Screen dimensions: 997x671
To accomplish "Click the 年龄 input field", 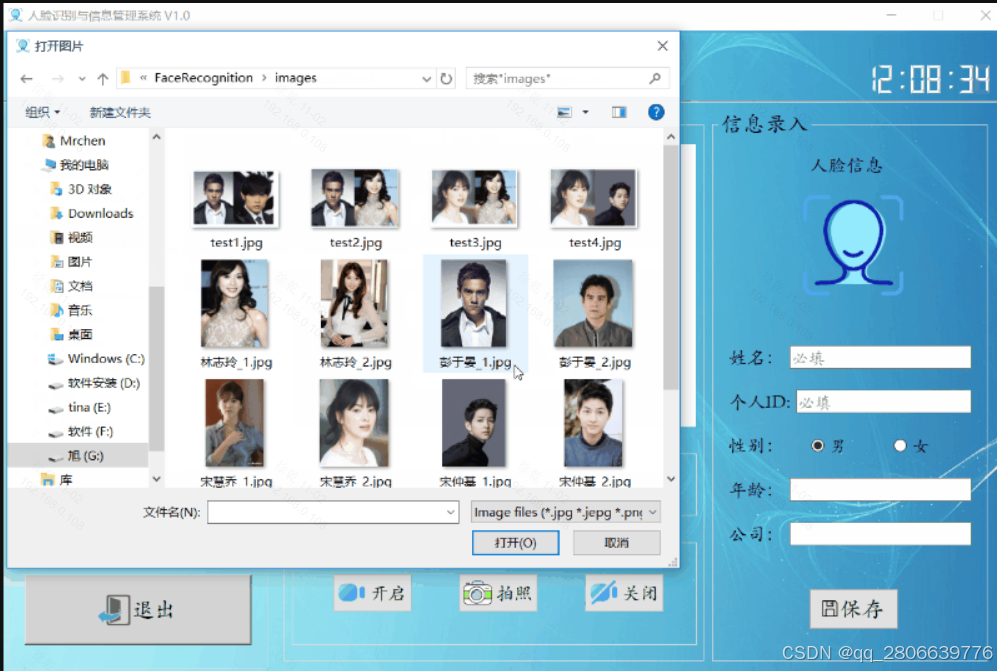I will tap(880, 490).
